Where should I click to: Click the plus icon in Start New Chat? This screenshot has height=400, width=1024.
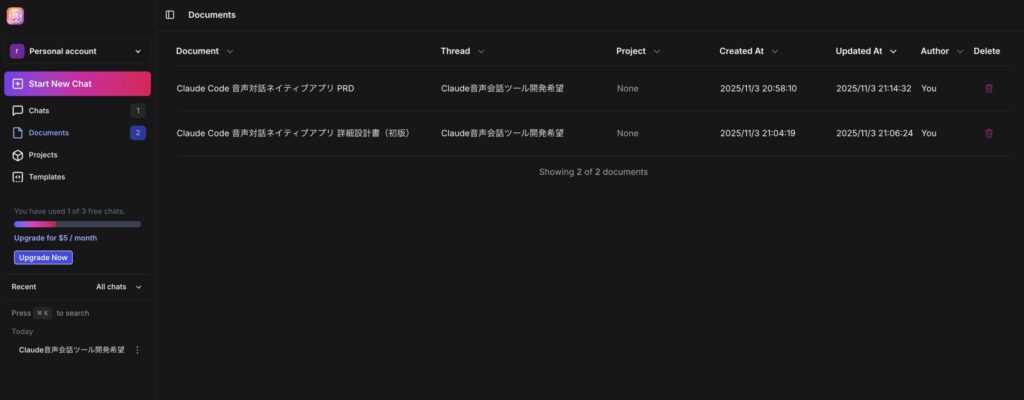pos(18,84)
